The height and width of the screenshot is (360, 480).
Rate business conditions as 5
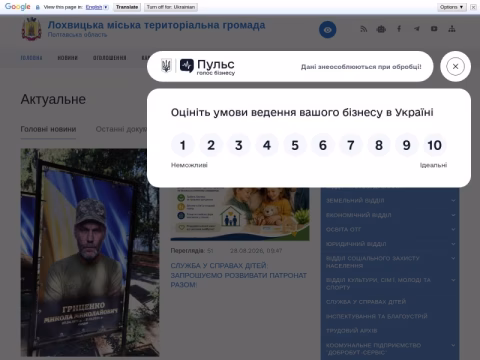pos(295,145)
